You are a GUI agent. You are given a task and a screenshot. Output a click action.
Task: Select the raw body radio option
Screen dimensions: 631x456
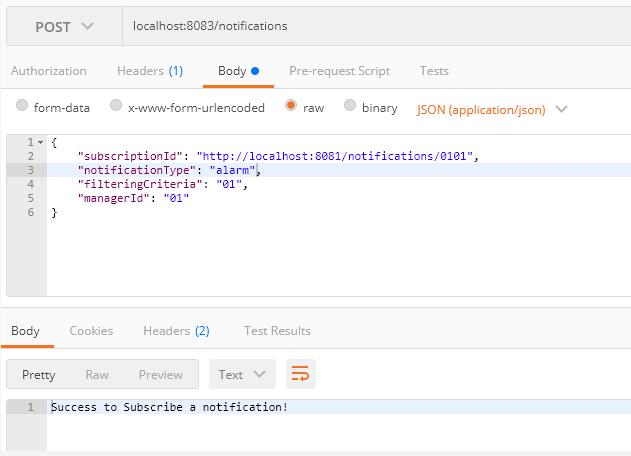tap(291, 106)
